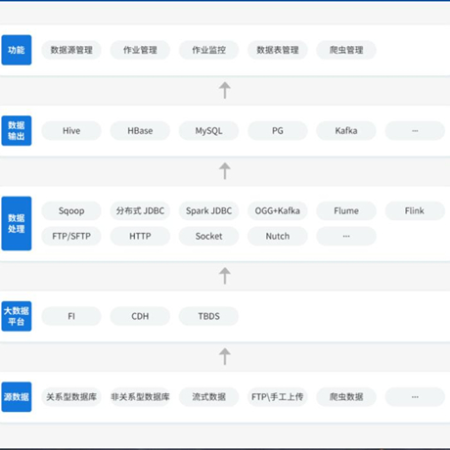Choose the 流式数据 pill
The image size is (450, 450).
(209, 397)
